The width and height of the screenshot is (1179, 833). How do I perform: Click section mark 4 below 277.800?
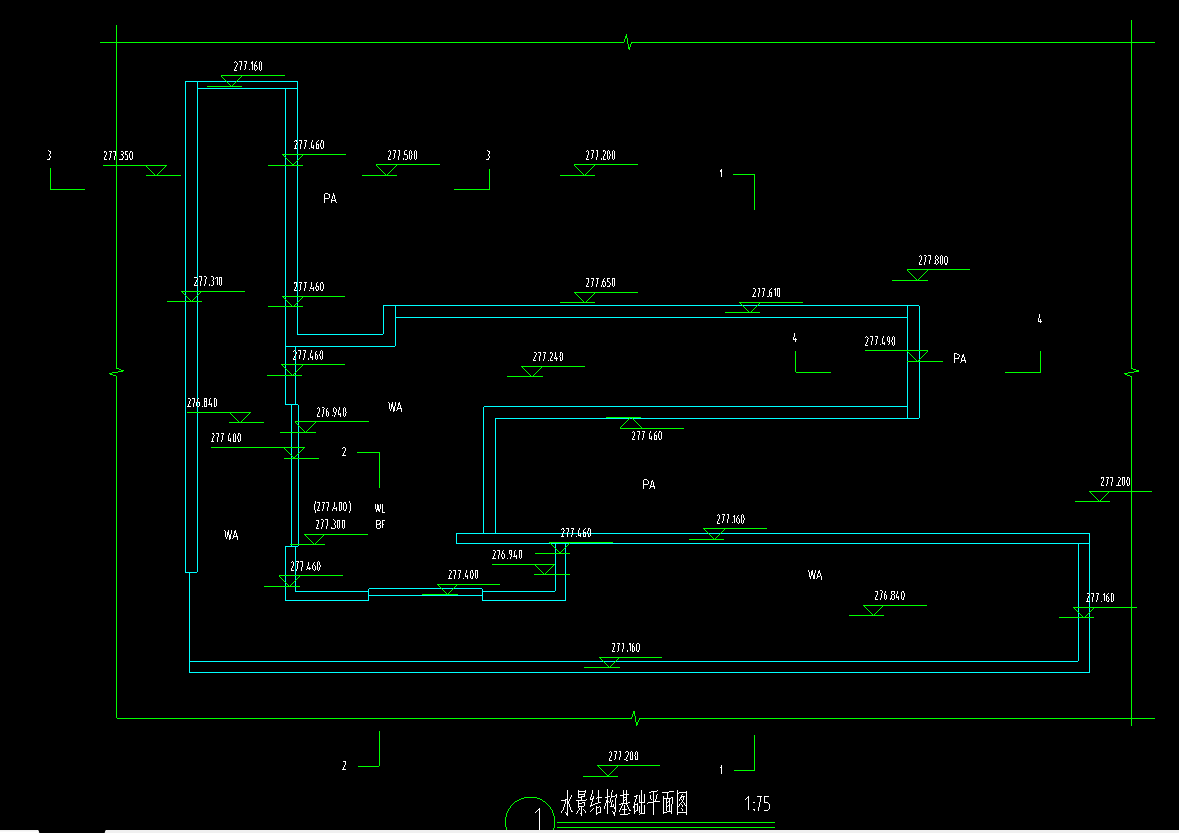coord(1040,319)
